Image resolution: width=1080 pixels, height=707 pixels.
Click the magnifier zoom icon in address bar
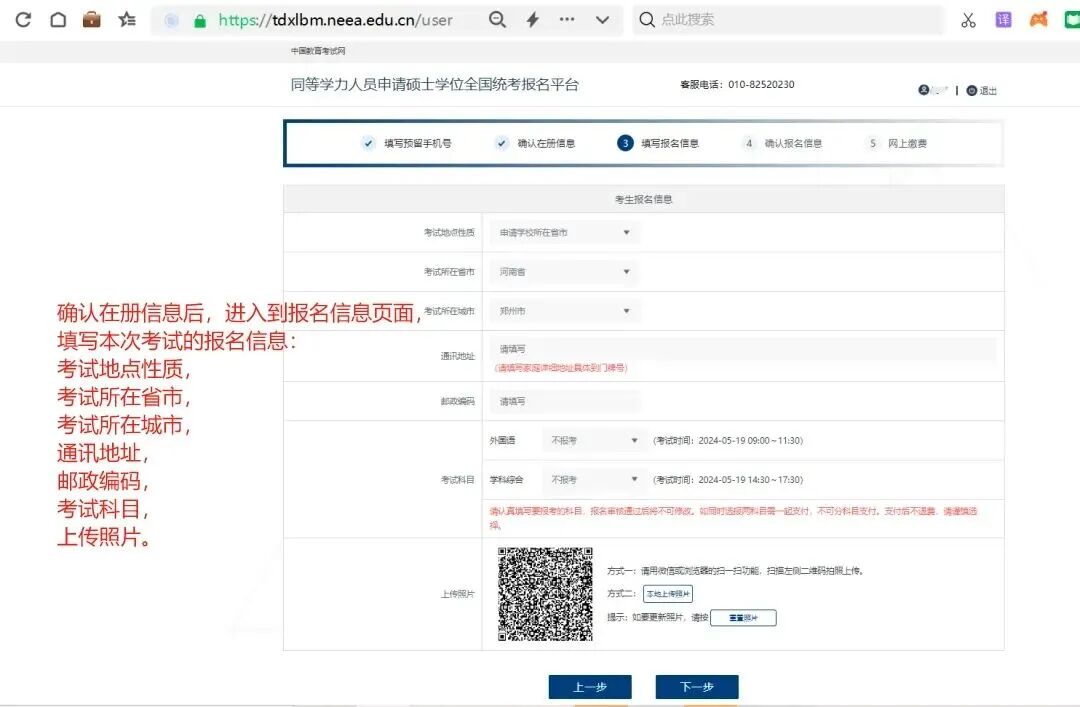pos(498,19)
